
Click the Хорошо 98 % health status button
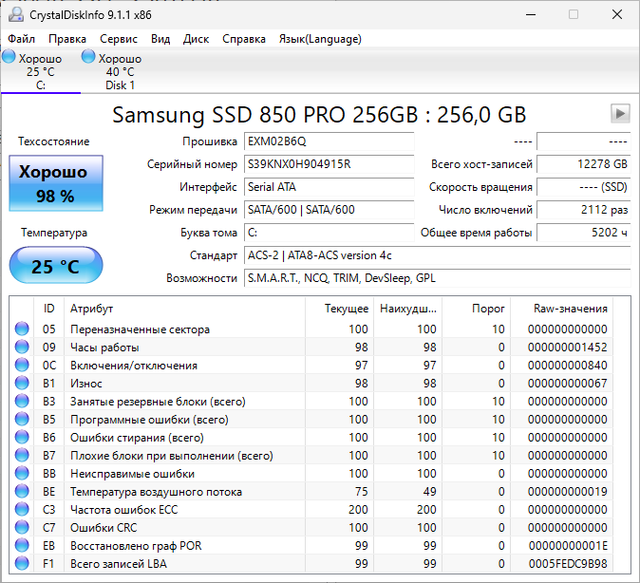[56, 183]
